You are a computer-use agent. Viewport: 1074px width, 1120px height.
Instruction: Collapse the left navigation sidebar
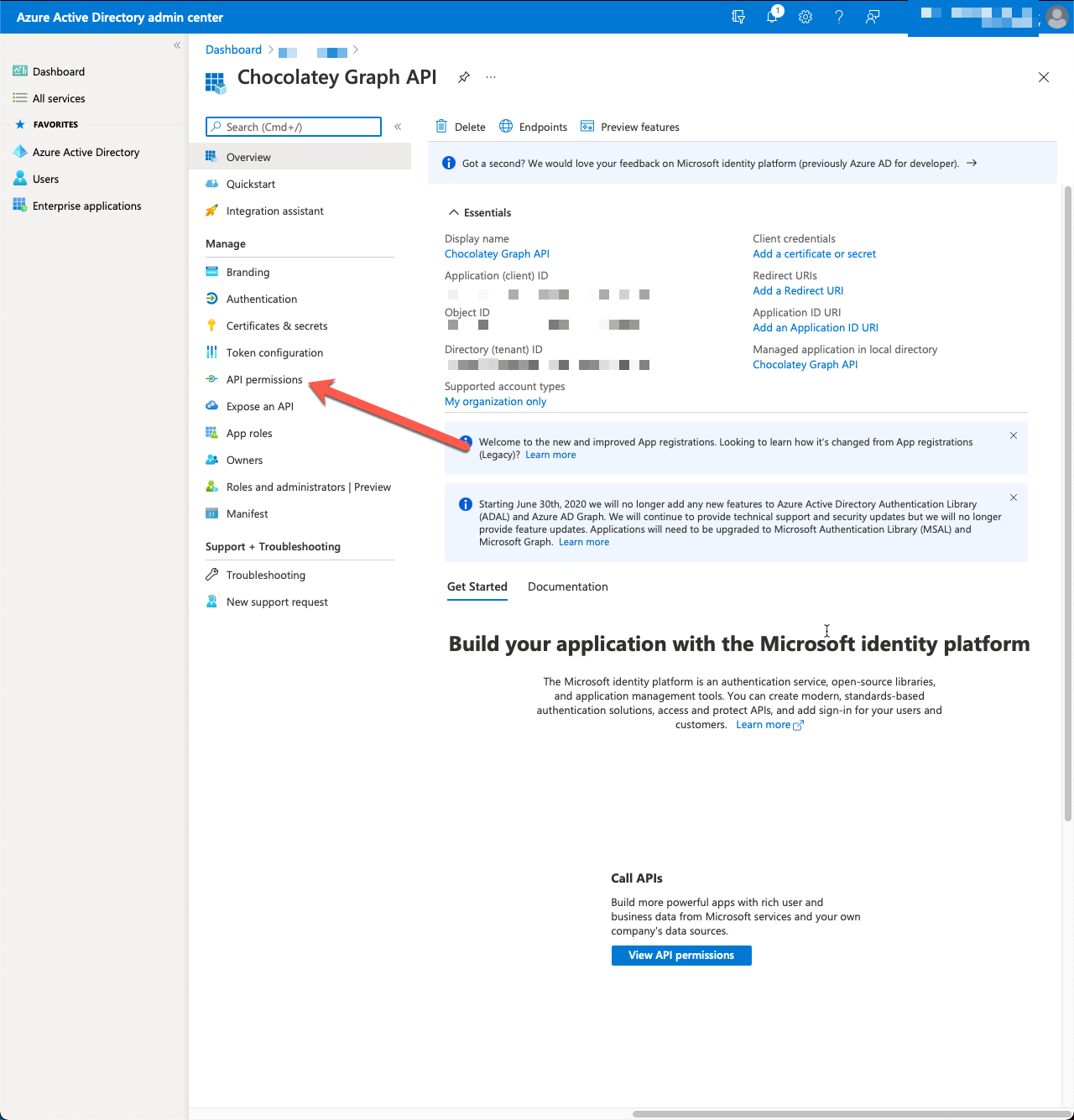coord(177,45)
